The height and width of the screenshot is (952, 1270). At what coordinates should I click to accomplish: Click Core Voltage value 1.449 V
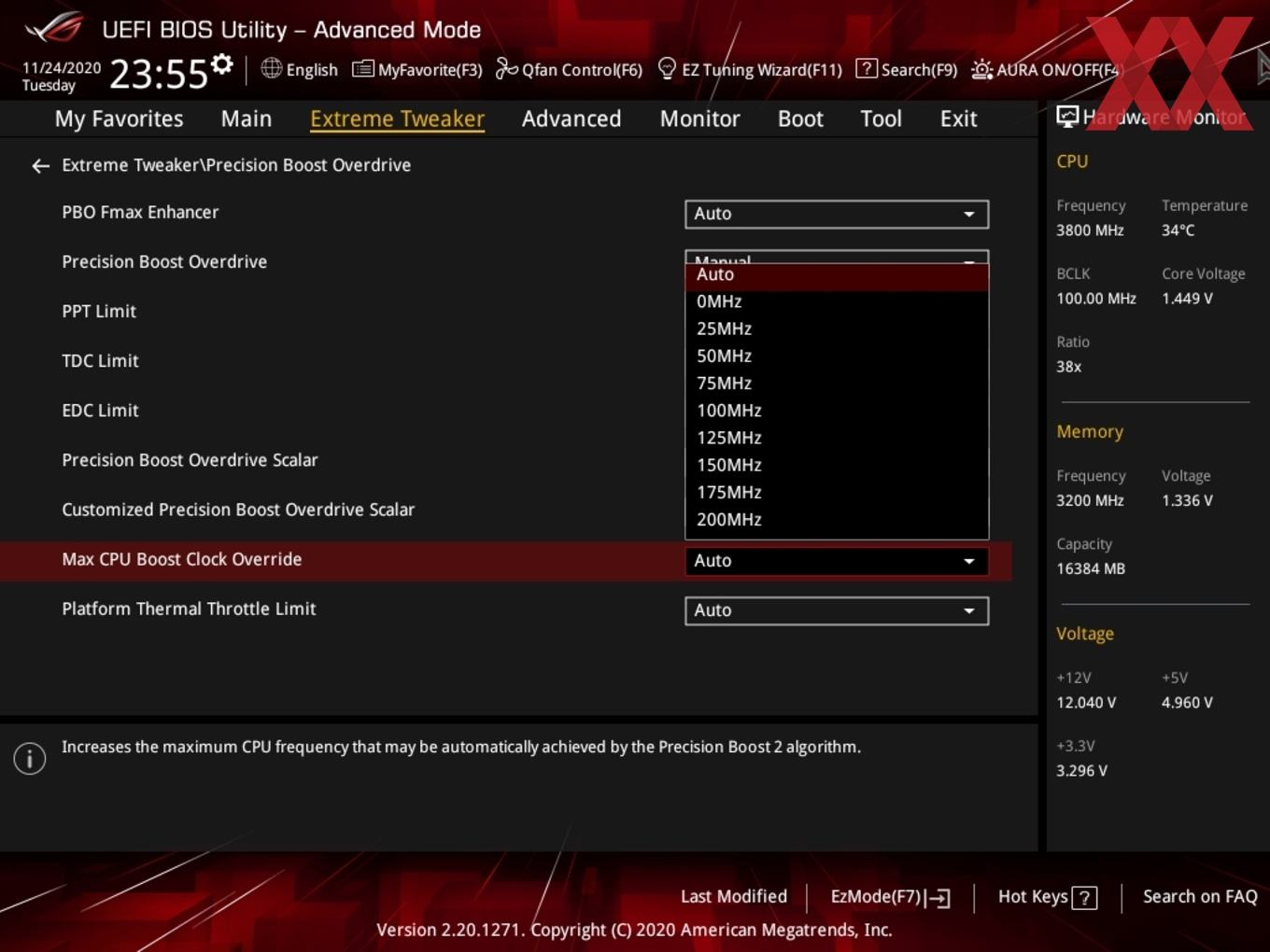[1187, 299]
